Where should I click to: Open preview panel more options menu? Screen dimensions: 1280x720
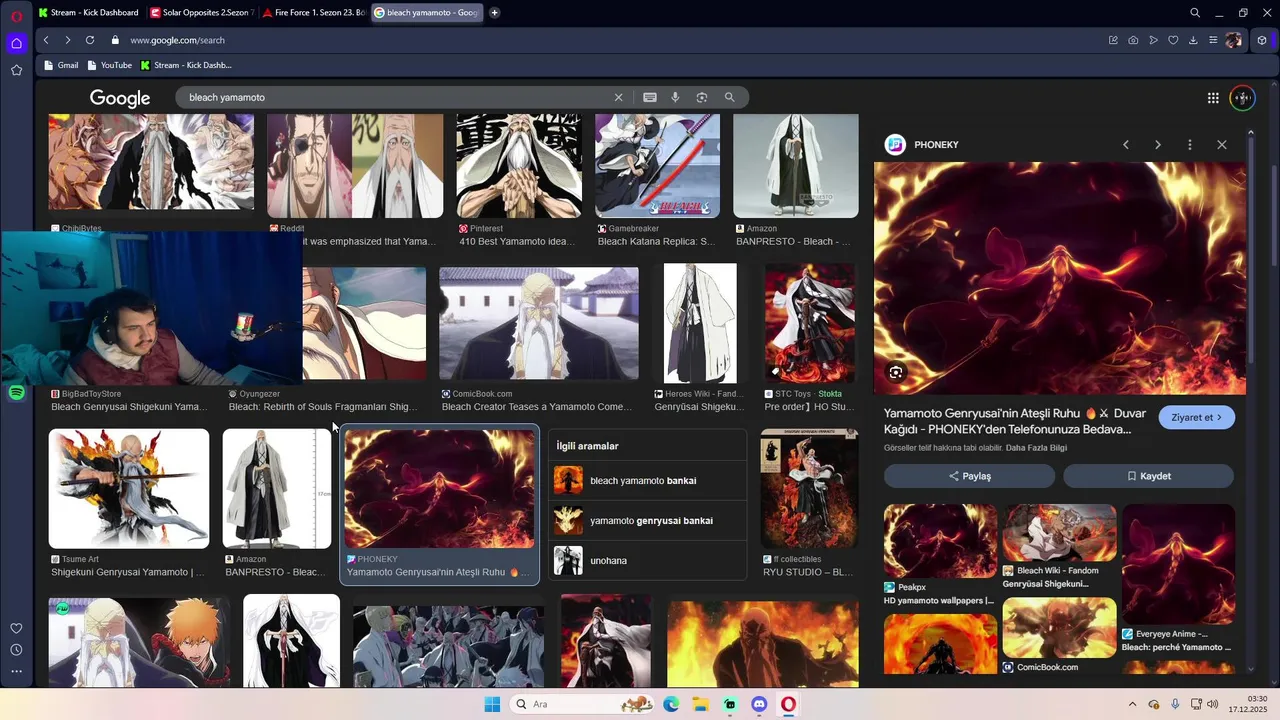point(1190,145)
